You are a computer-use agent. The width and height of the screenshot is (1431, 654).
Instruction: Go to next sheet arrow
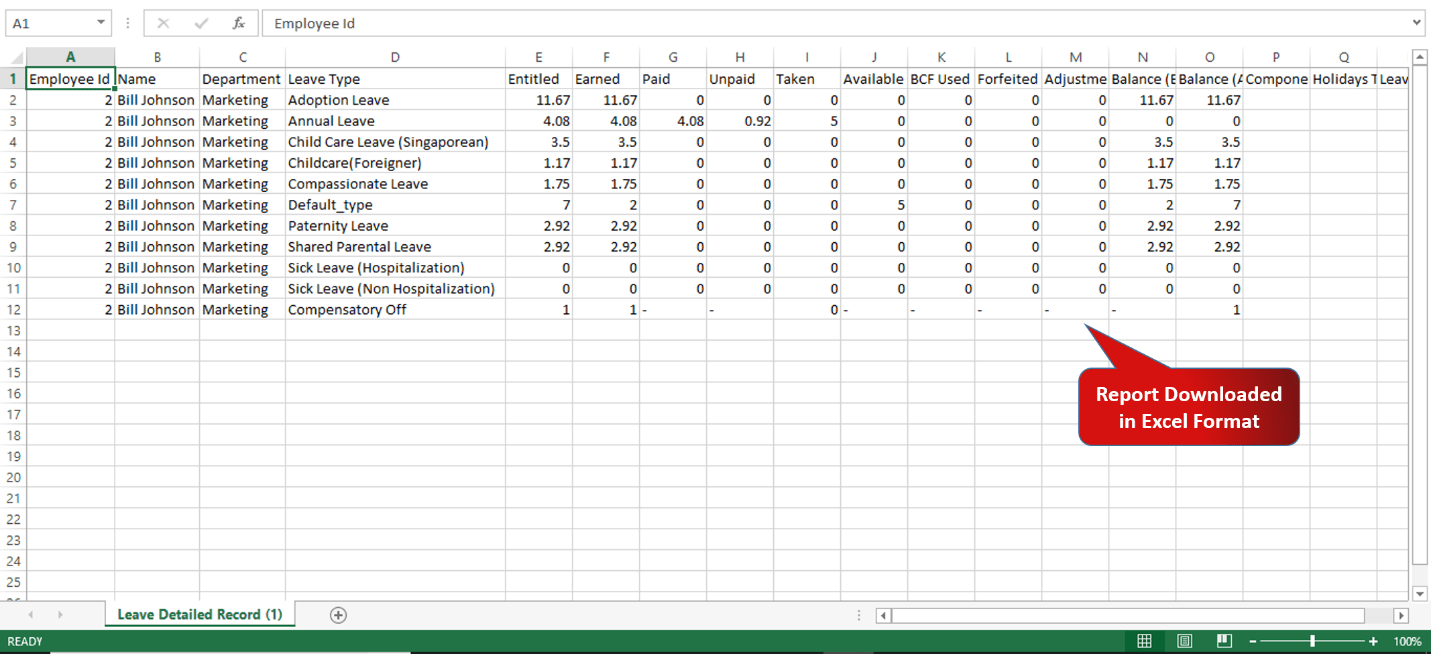[60, 615]
